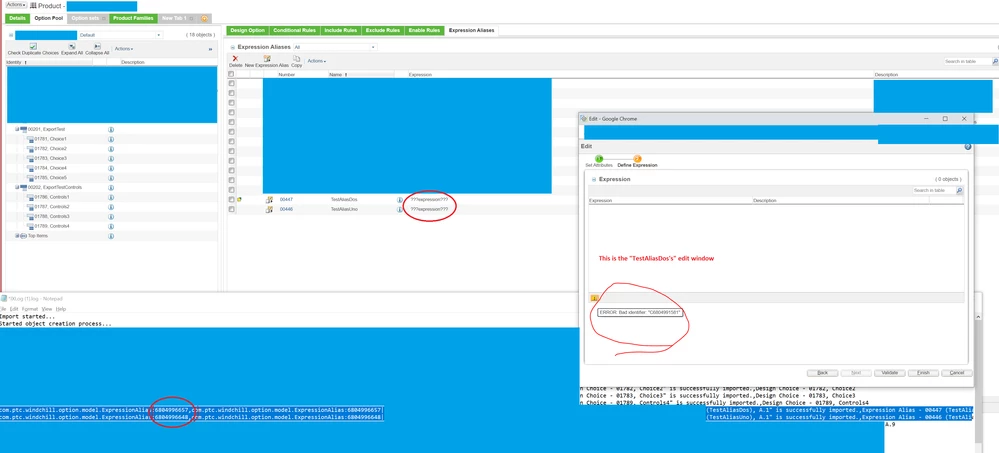Collapse the Expression Aliases table section

(233, 47)
